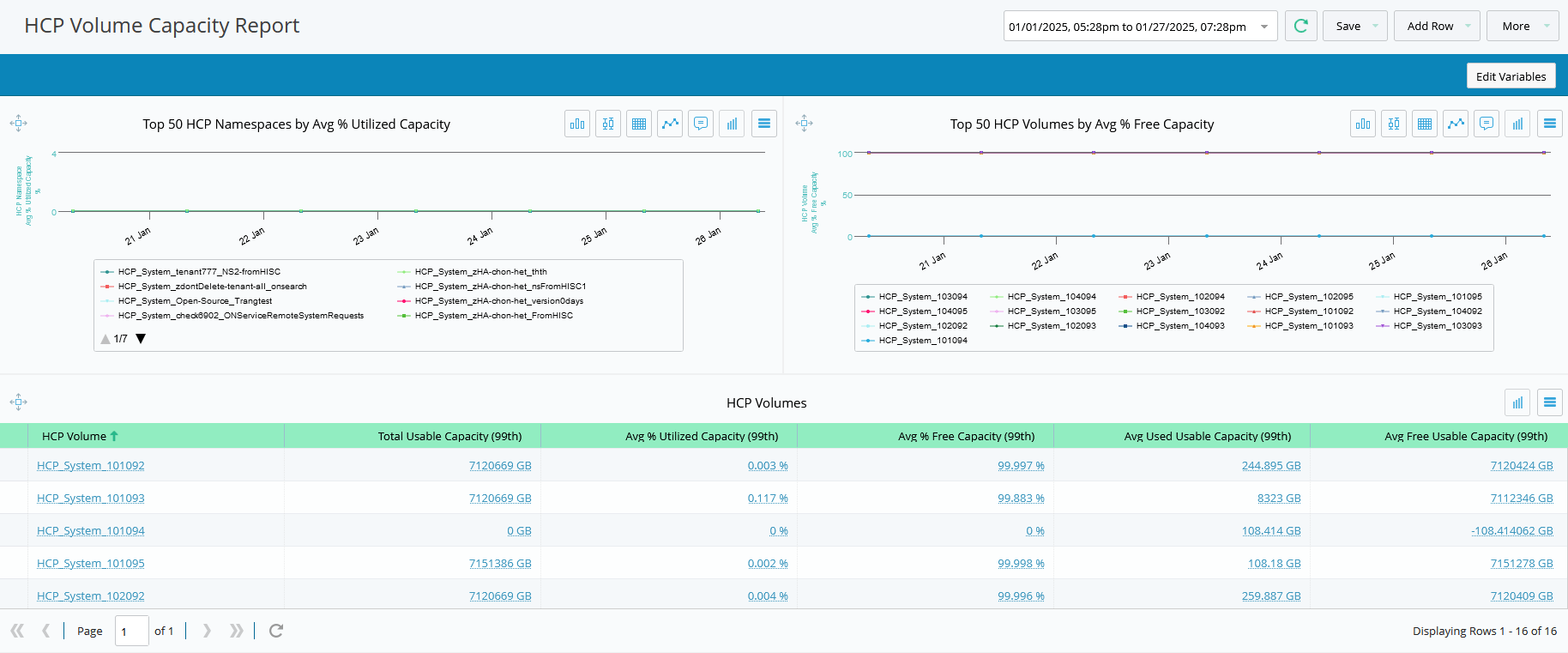Show Volumes Free Capacity chart as table grid
This screenshot has height=653, width=1568.
pyautogui.click(x=1425, y=124)
